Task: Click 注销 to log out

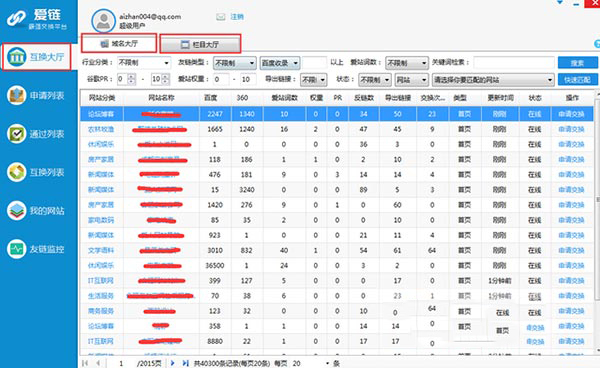Action: pos(237,17)
